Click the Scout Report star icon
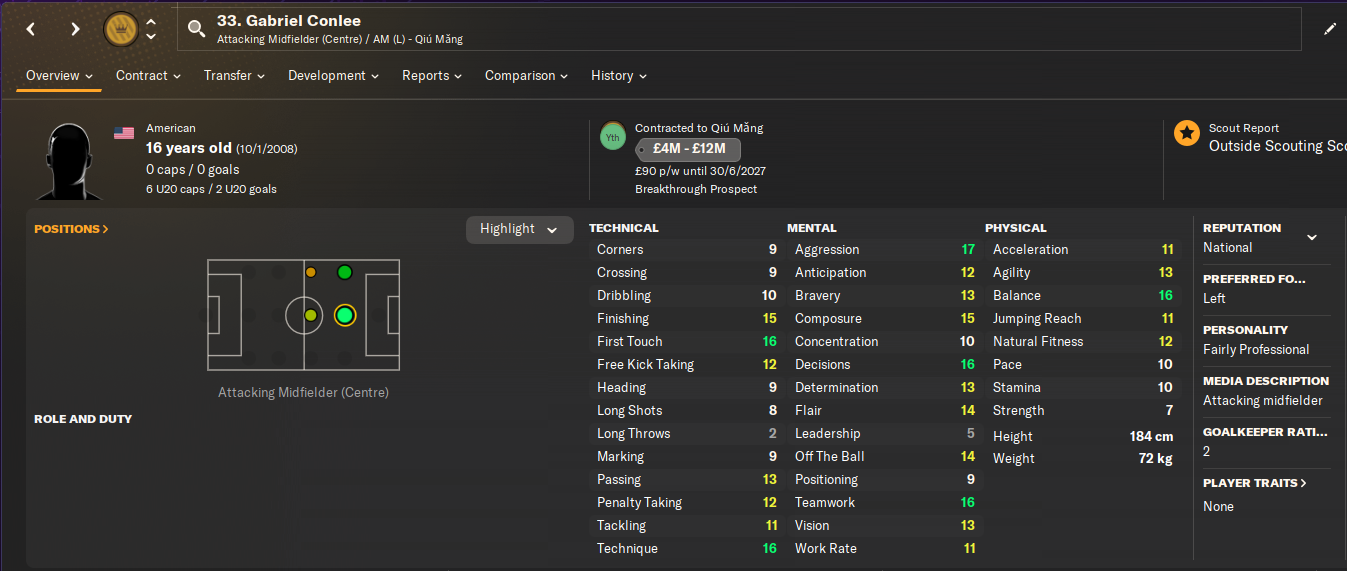 (1186, 133)
